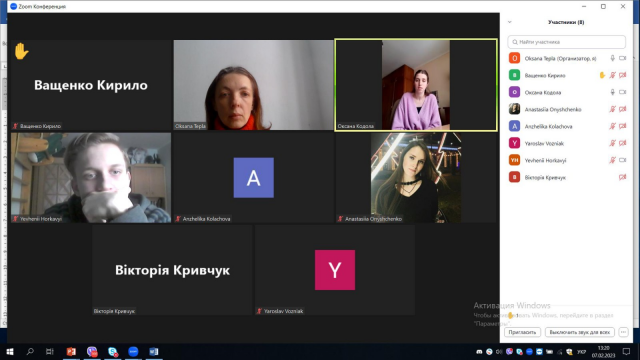640x360 pixels.
Task: Click the Пригласить button
Action: [522, 332]
